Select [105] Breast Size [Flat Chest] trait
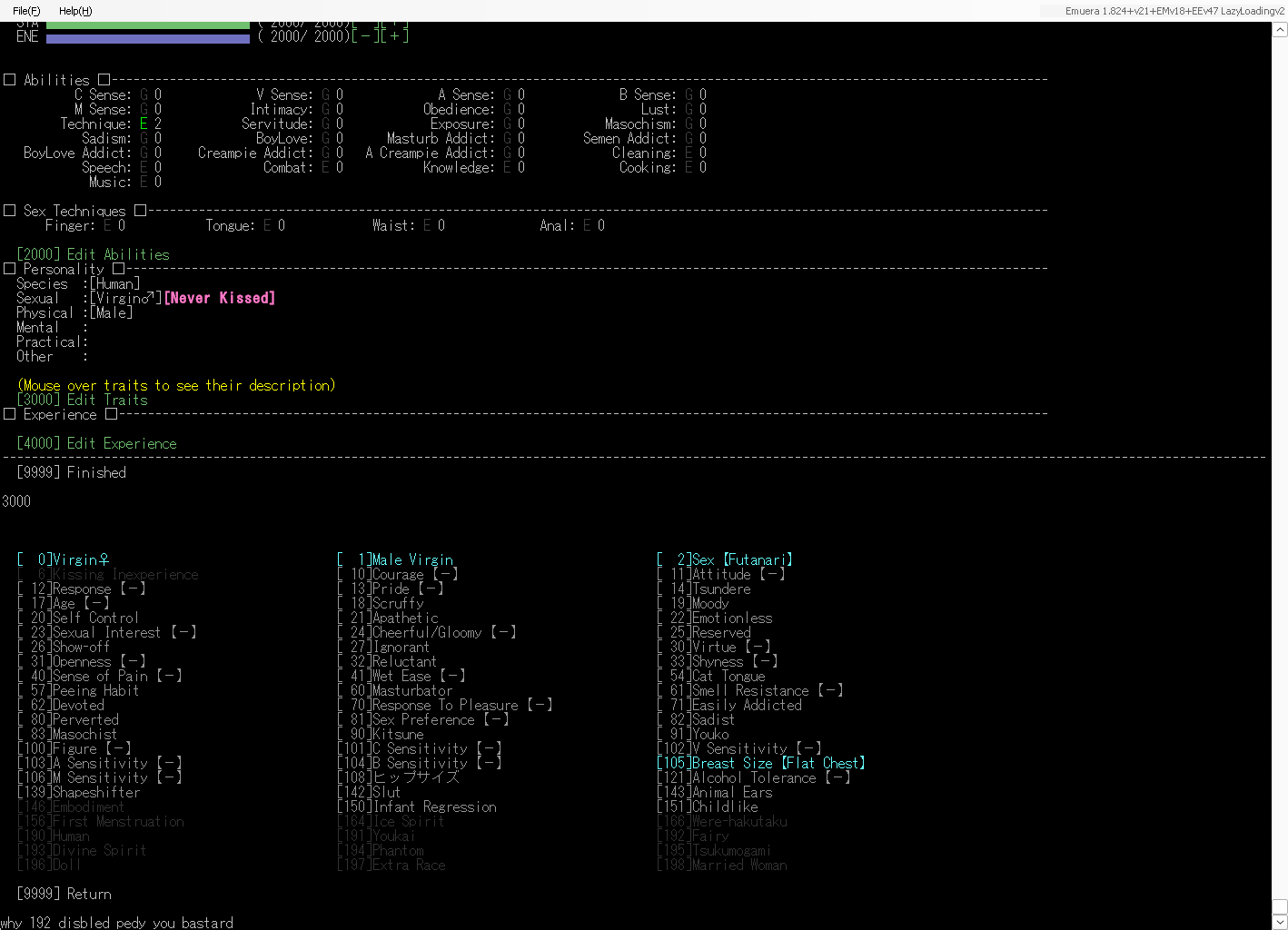 [x=760, y=763]
